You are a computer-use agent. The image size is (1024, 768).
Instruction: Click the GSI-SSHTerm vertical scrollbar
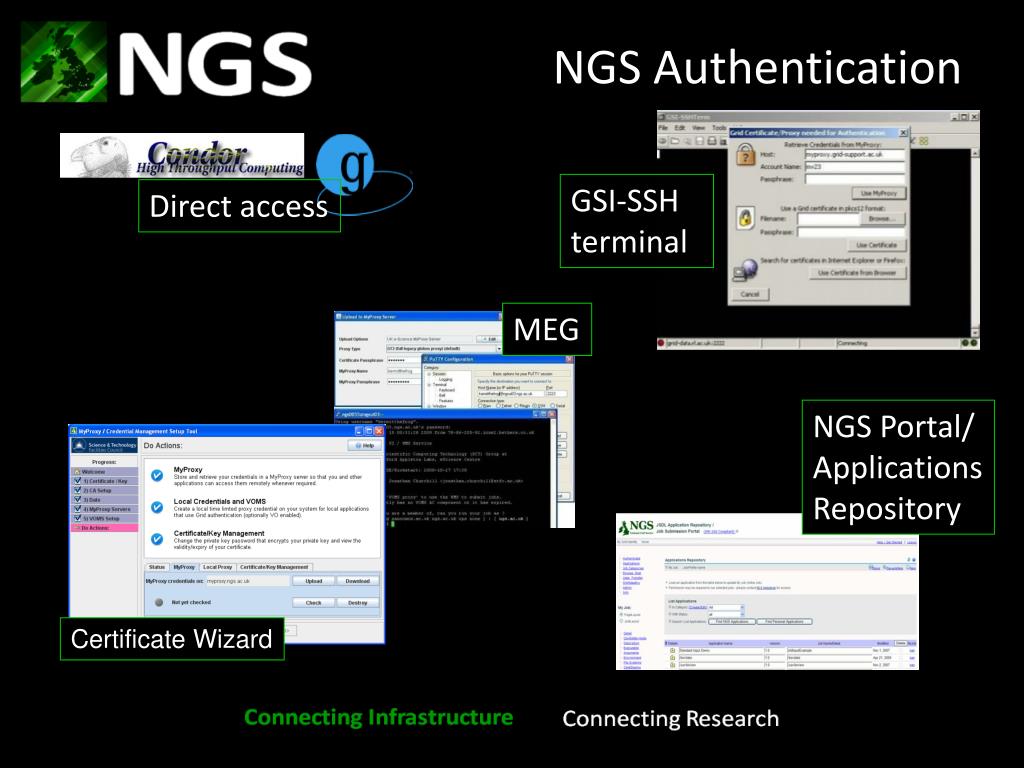click(x=975, y=243)
